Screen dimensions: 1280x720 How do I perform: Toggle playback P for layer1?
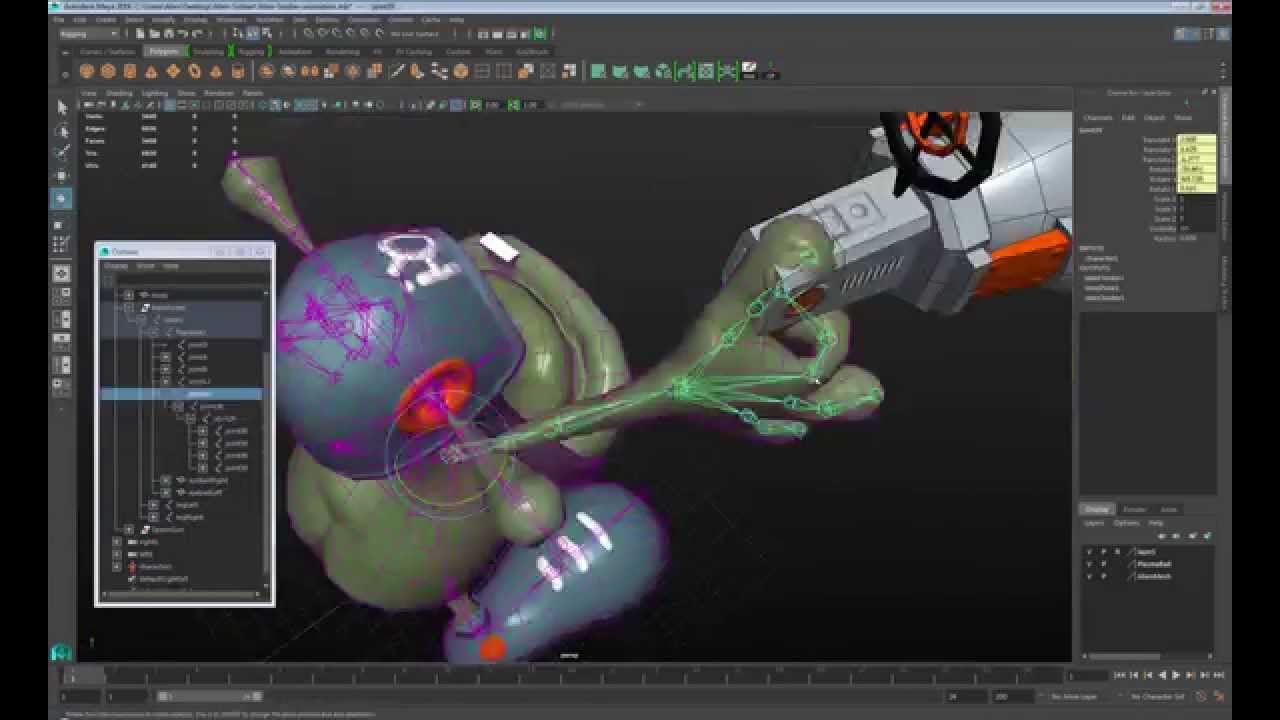click(1103, 552)
